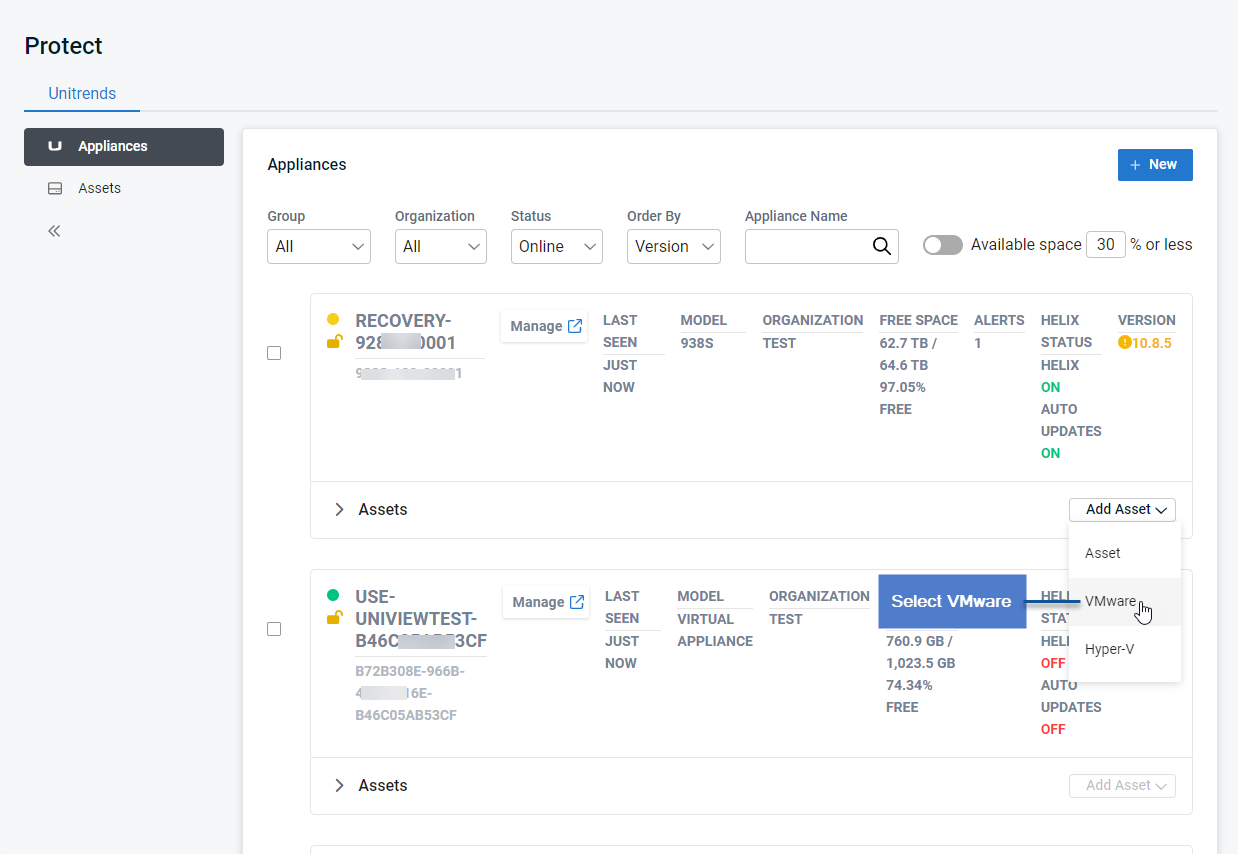This screenshot has height=854, width=1238.
Task: Click Manage for USE-UNIVIEWTEST appliance
Action: 548,602
